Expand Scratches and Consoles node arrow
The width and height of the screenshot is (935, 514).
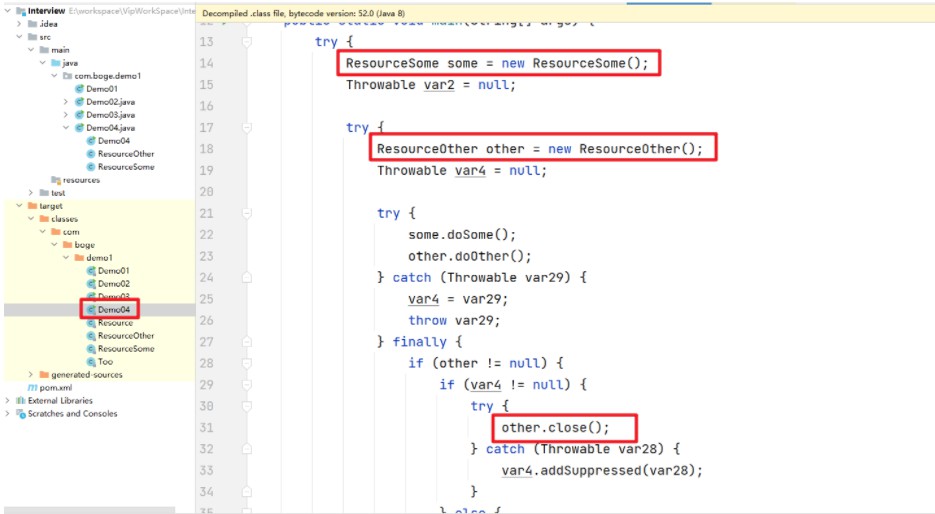tap(8, 414)
